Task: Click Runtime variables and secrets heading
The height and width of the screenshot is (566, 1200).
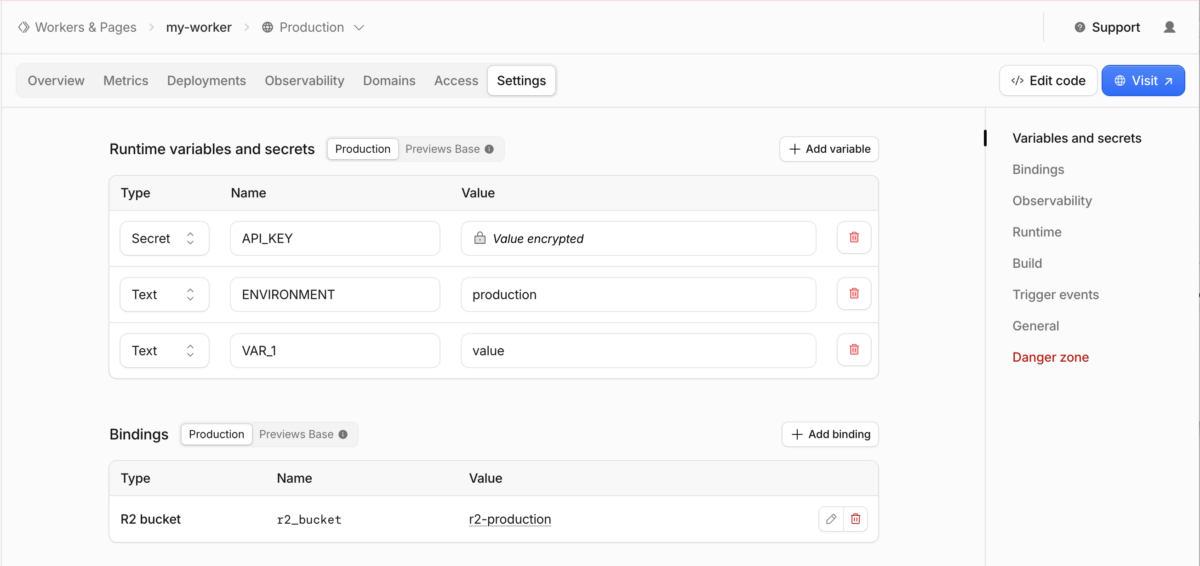Action: 212,149
